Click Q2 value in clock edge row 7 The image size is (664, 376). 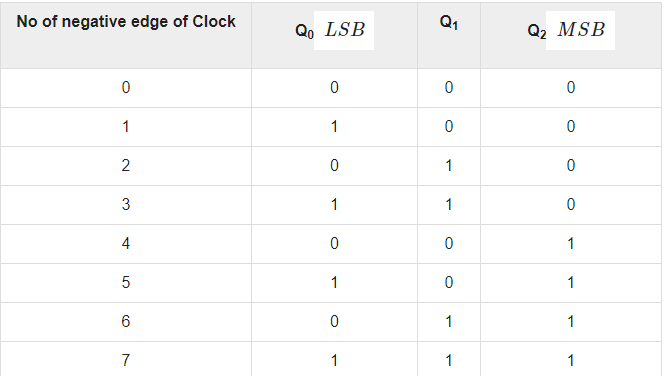(x=571, y=359)
